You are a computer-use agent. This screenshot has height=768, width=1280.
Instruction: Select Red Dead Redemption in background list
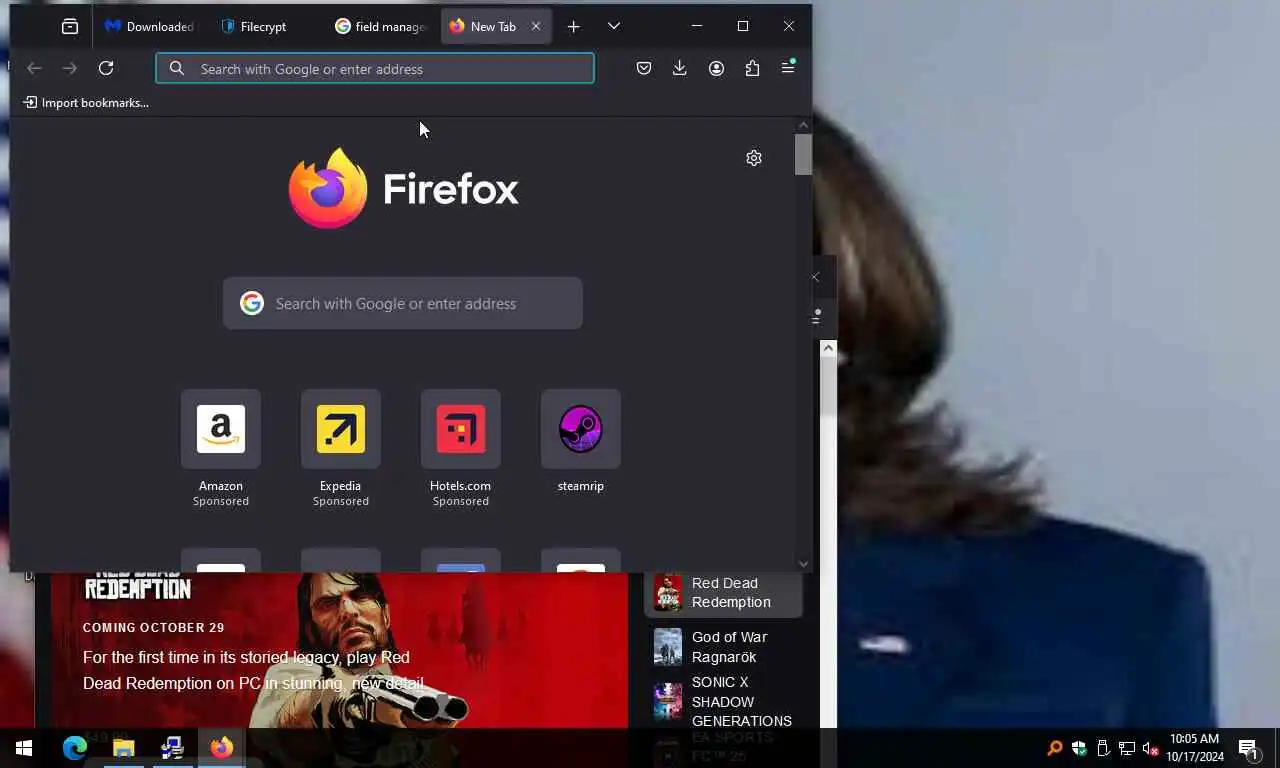[x=724, y=592]
